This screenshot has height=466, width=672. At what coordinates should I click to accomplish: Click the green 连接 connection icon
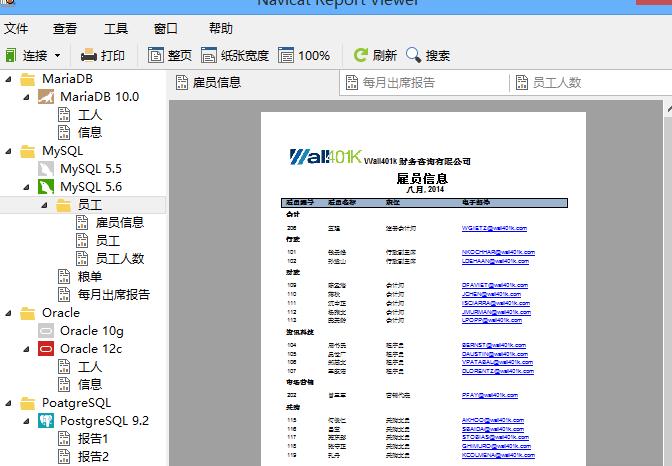[10, 55]
